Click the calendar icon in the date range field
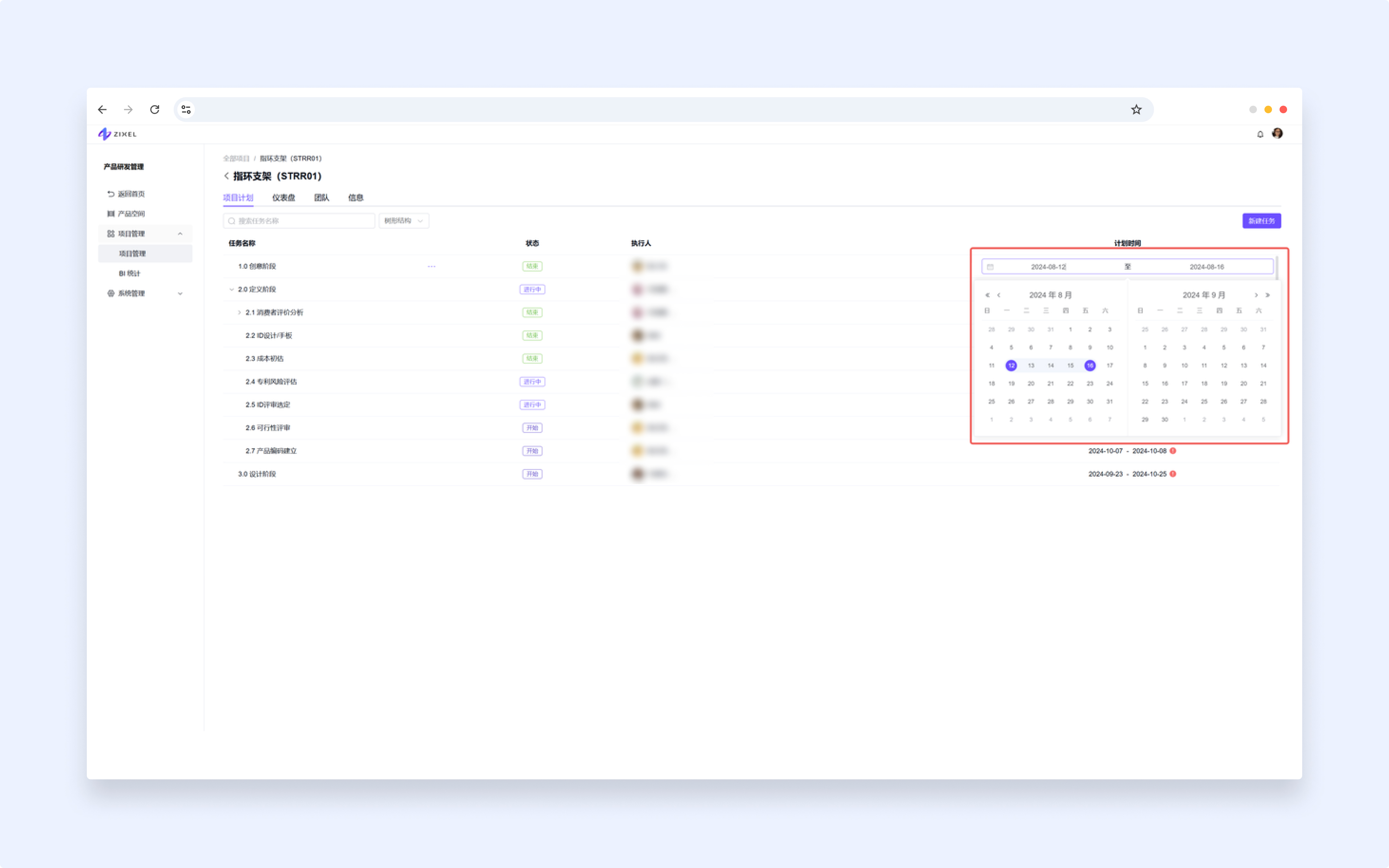 pos(990,267)
